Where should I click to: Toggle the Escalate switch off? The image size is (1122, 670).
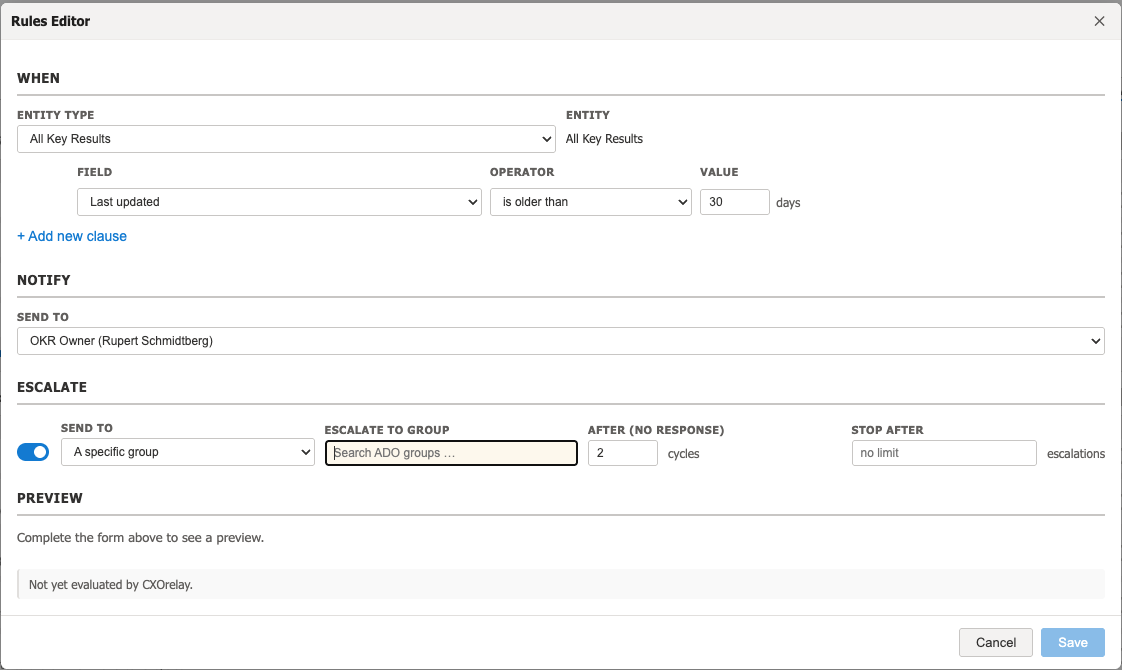pyautogui.click(x=33, y=452)
